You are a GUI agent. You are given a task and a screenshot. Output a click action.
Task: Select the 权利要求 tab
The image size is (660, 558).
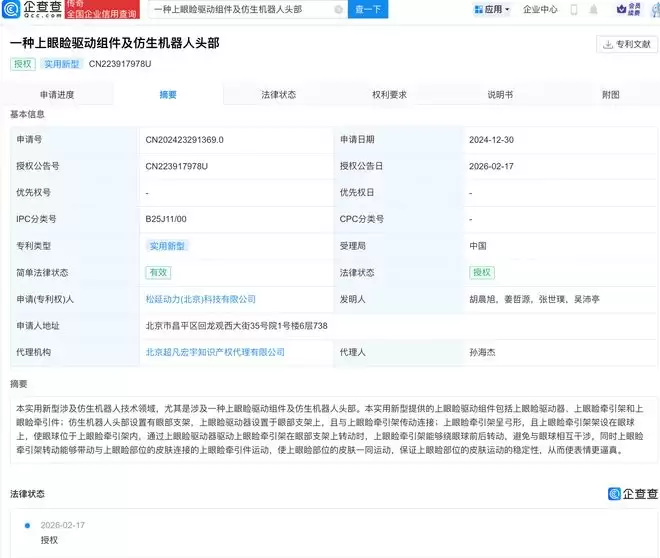coord(389,95)
